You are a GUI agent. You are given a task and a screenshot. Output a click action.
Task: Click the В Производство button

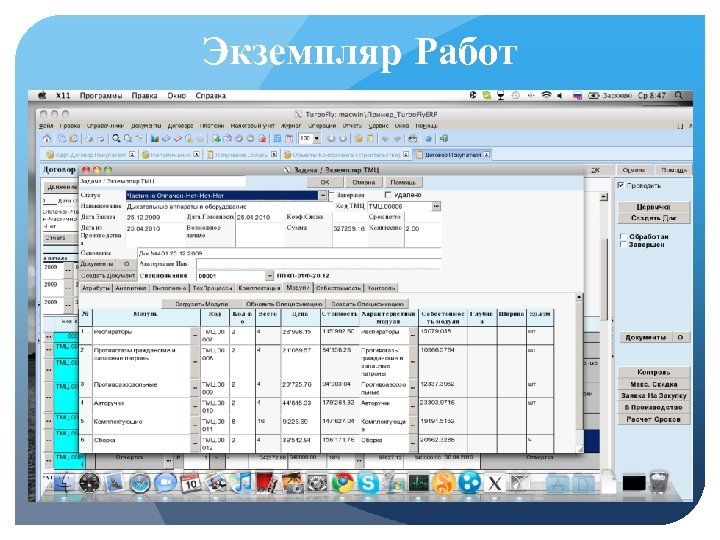click(x=653, y=407)
